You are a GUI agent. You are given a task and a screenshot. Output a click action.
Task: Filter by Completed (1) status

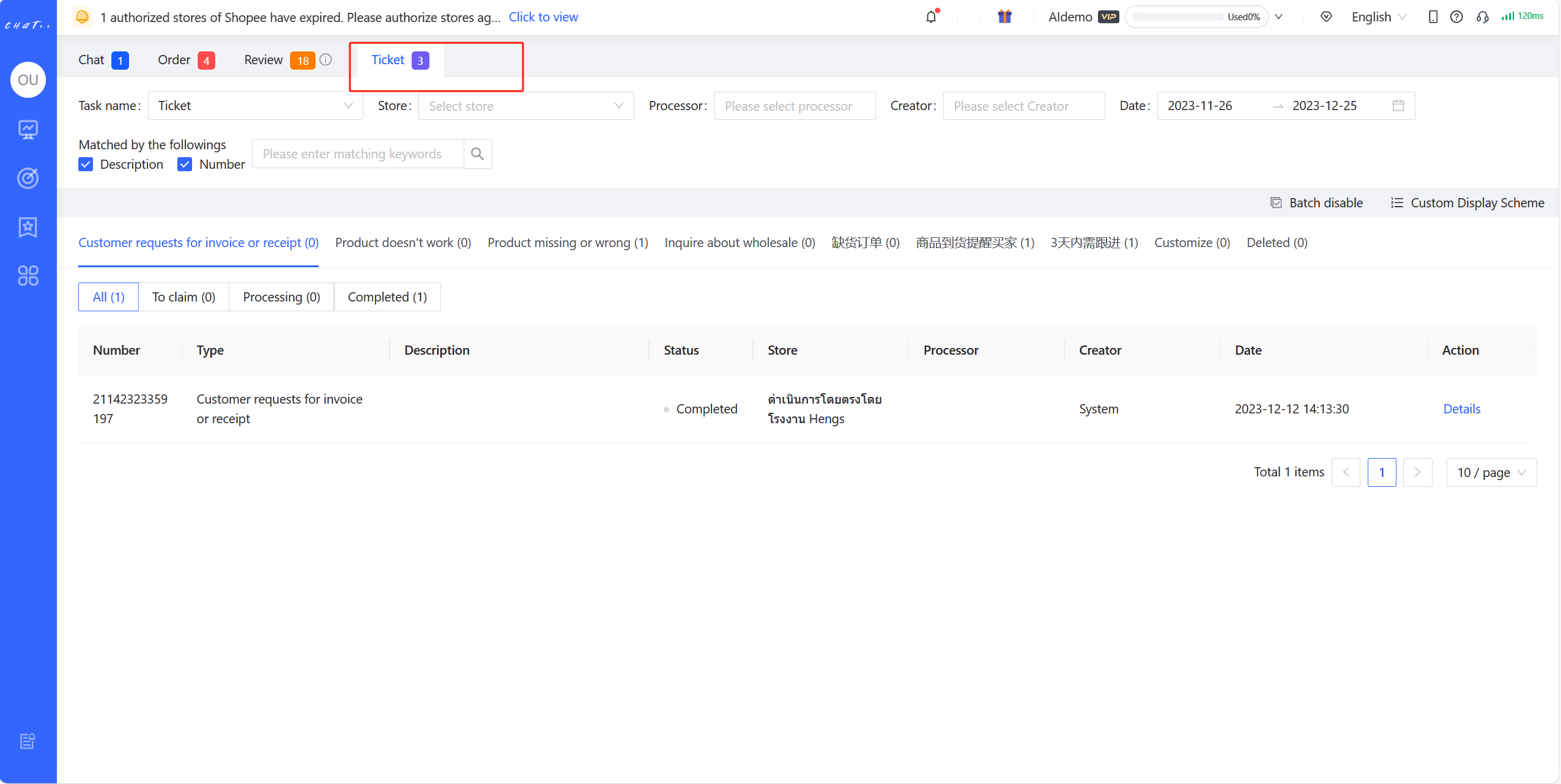[387, 297]
